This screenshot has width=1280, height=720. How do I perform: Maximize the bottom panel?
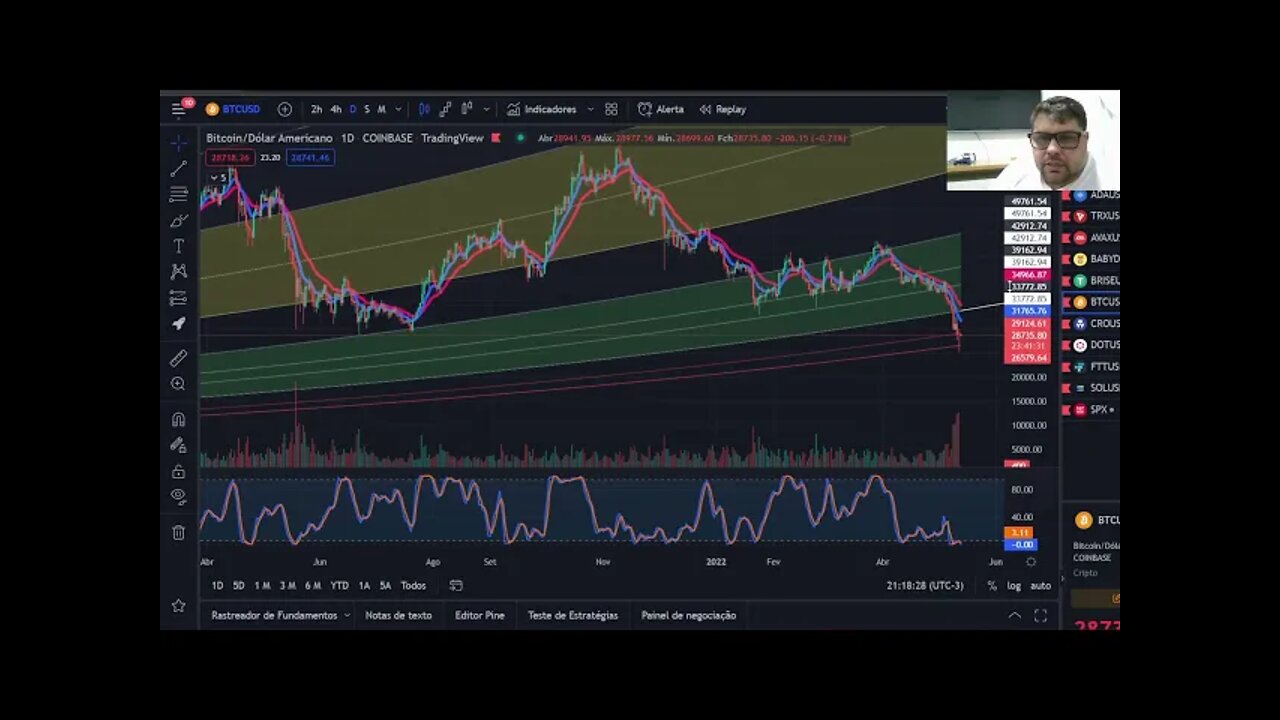pos(1040,615)
